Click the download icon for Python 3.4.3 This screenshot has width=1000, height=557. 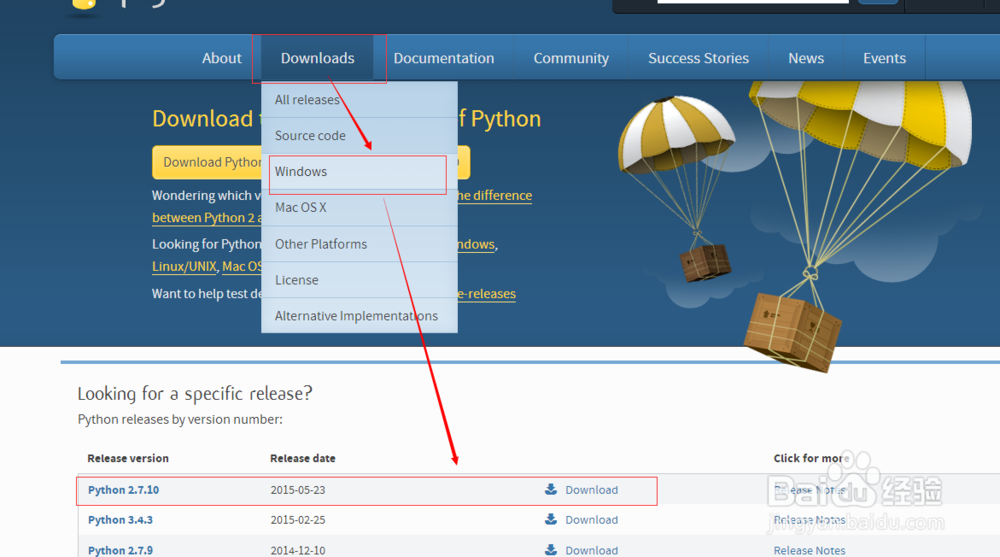tap(551, 519)
